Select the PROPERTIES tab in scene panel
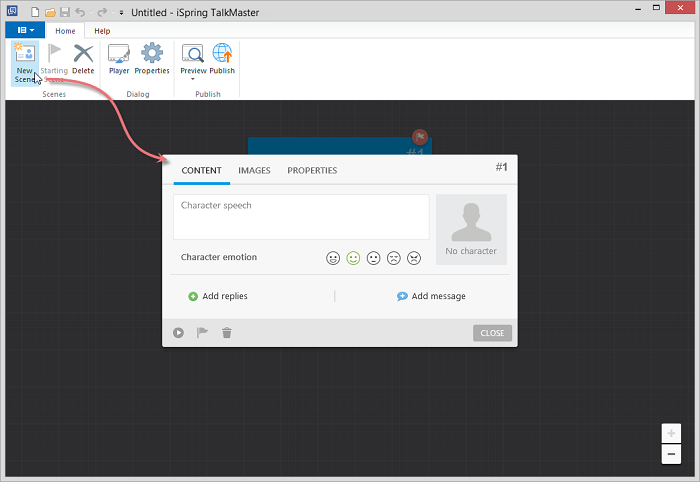The image size is (700, 482). coord(312,170)
